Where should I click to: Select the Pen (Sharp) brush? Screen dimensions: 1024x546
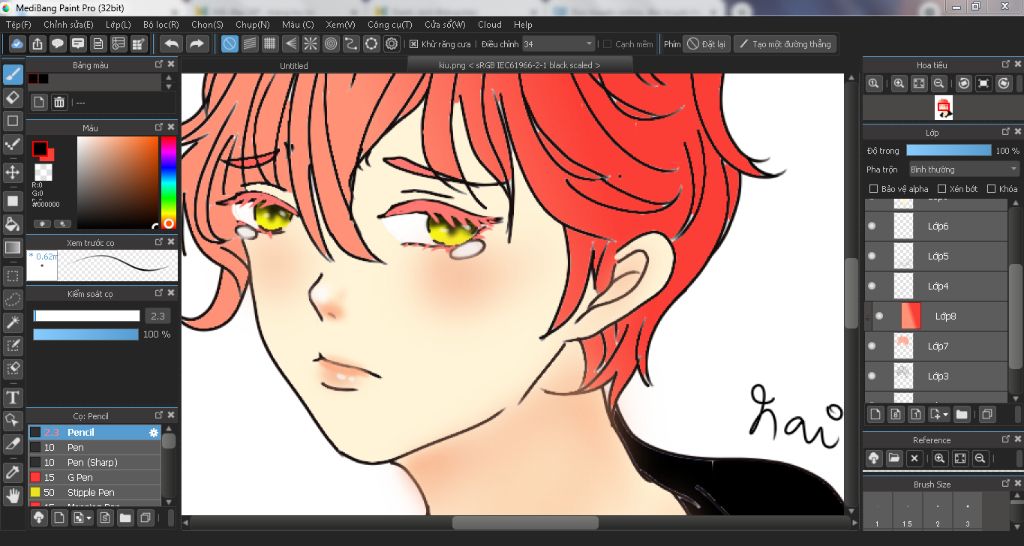pyautogui.click(x=94, y=462)
